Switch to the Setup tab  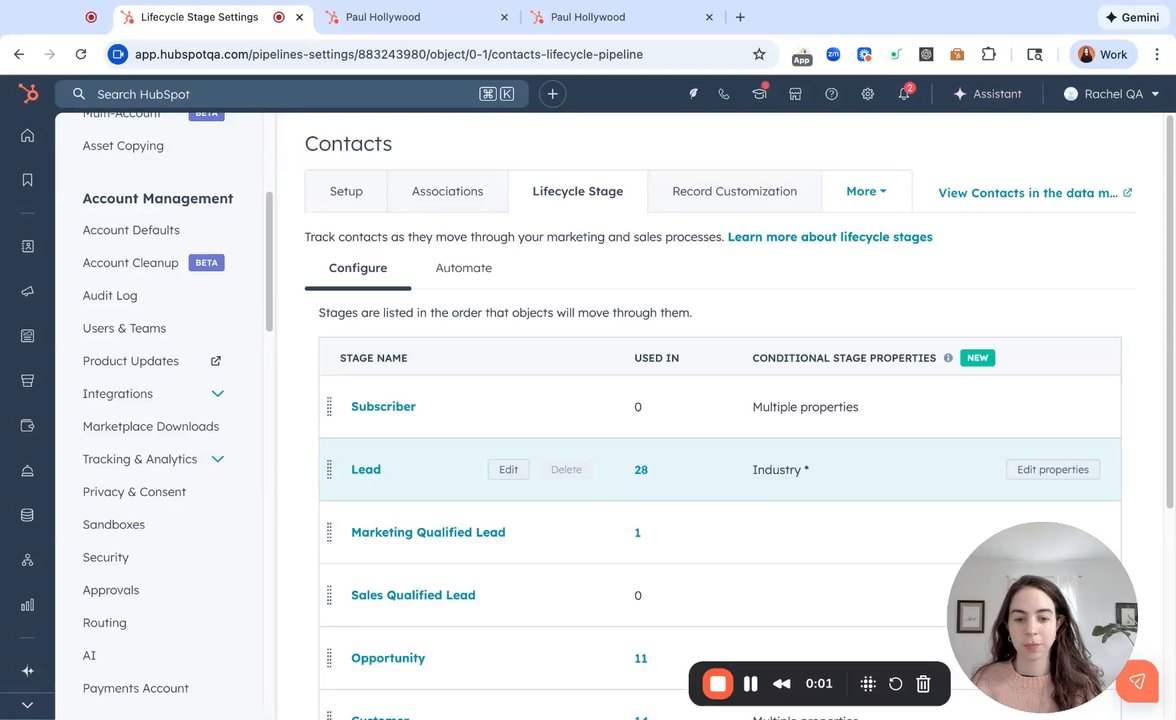pyautogui.click(x=346, y=191)
